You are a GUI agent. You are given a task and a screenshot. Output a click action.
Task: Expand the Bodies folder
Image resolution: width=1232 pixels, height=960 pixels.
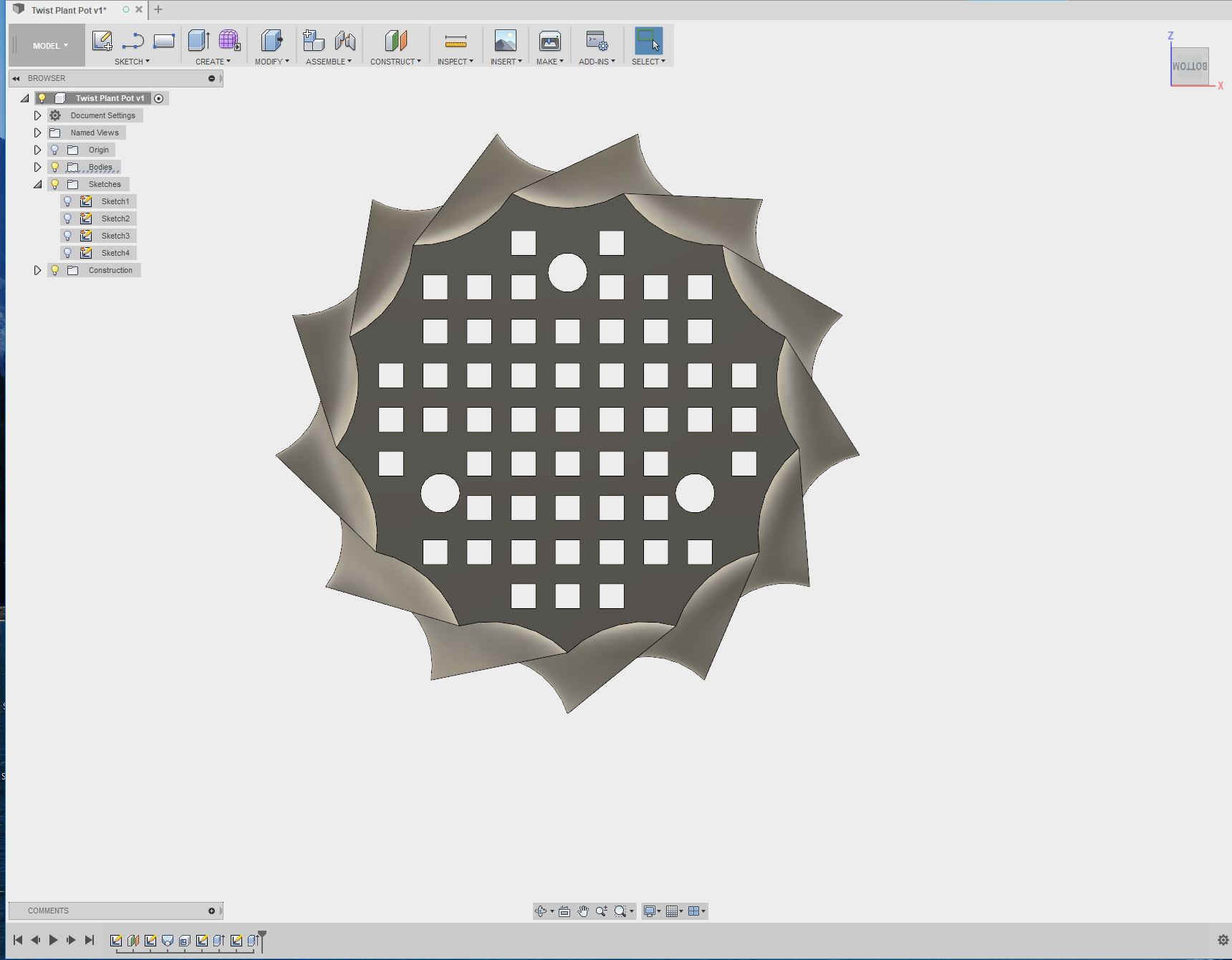[x=38, y=167]
